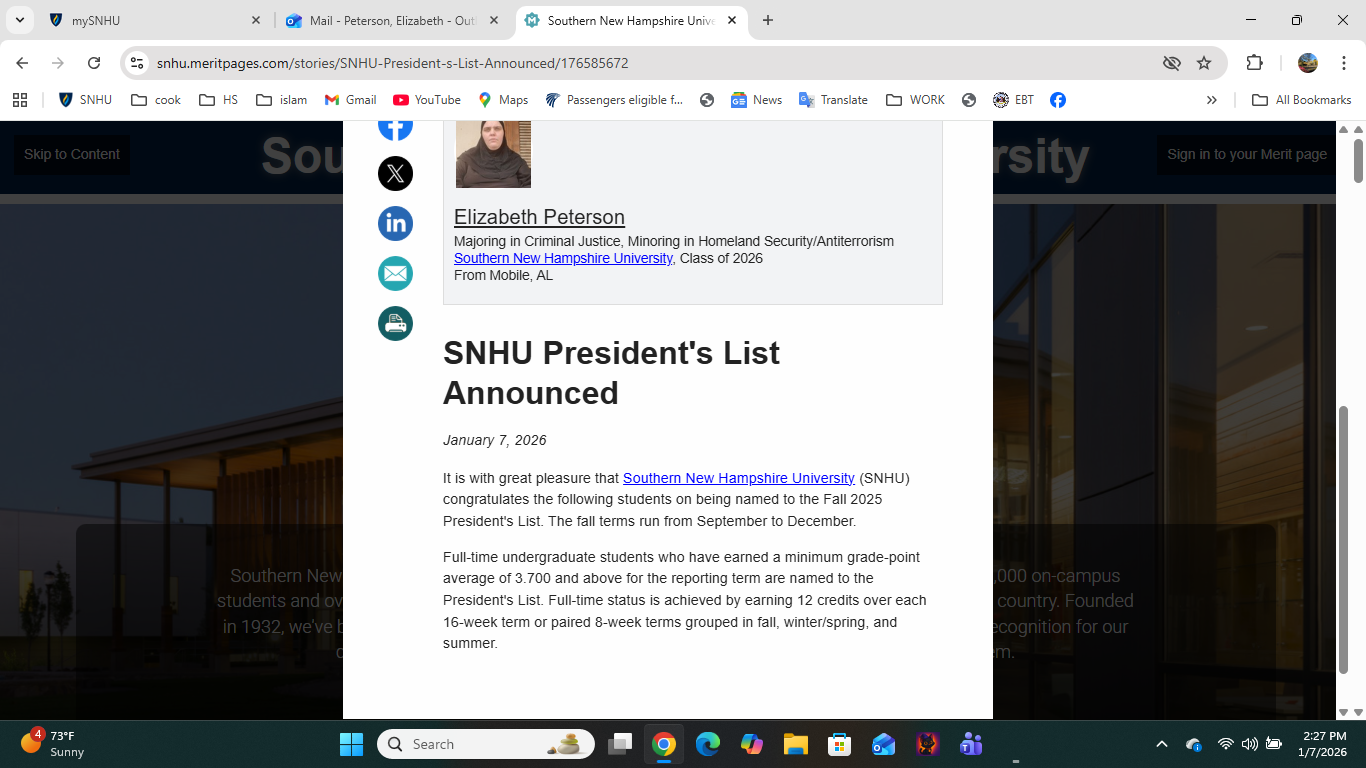Expand the tab search dropdown arrow
Viewport: 1366px width, 768px height.
pos(19,20)
